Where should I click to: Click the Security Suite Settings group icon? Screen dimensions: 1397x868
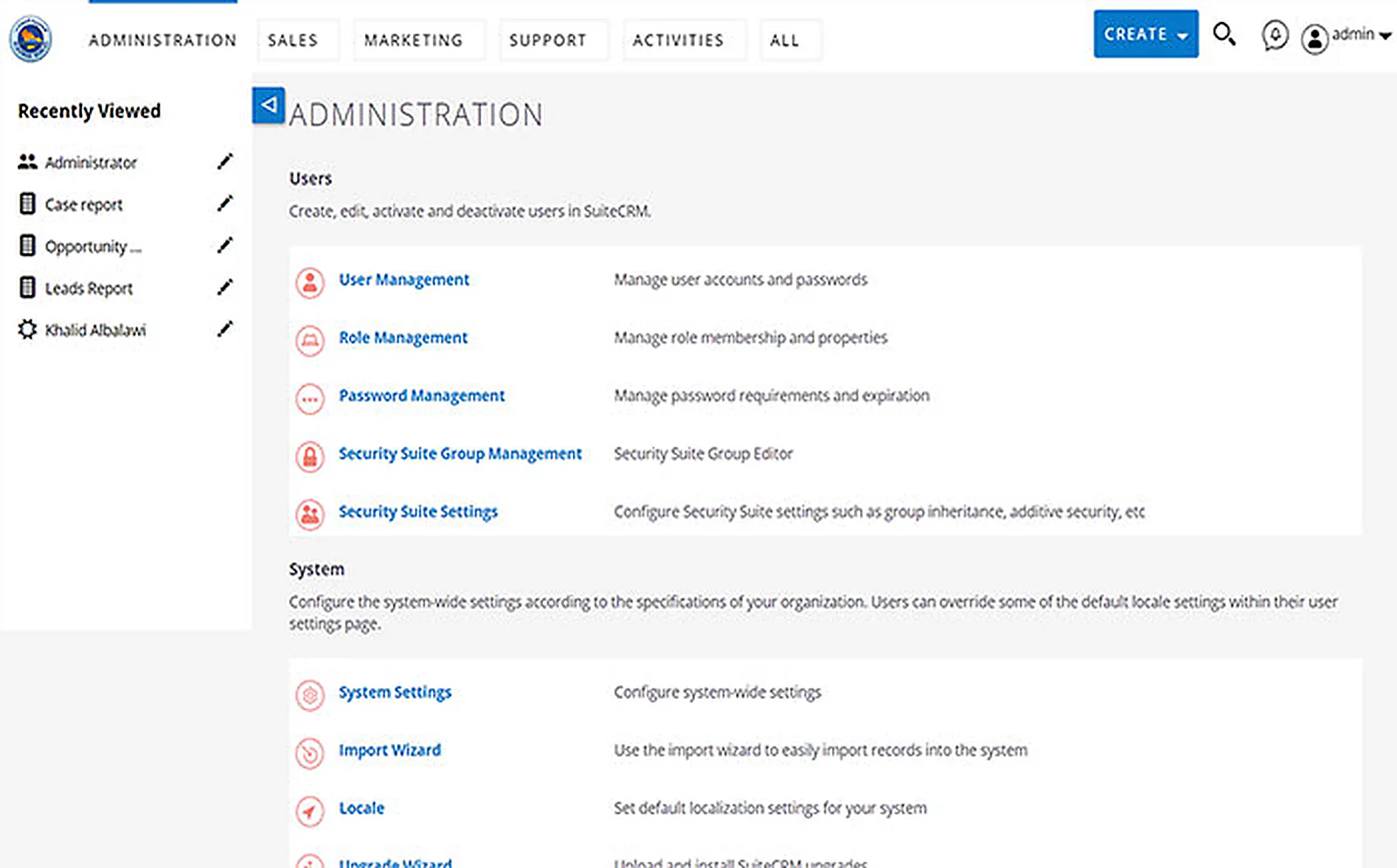pyautogui.click(x=310, y=514)
